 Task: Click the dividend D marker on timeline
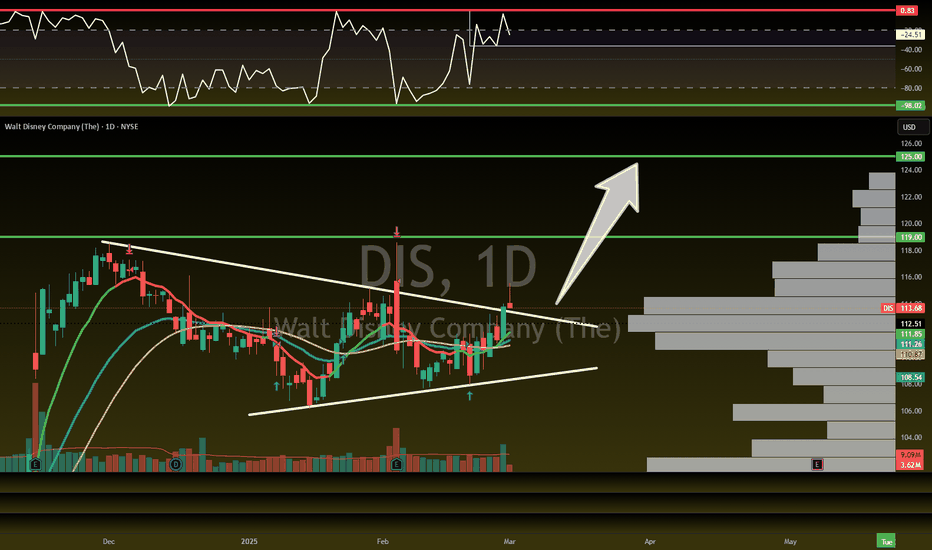(175, 464)
